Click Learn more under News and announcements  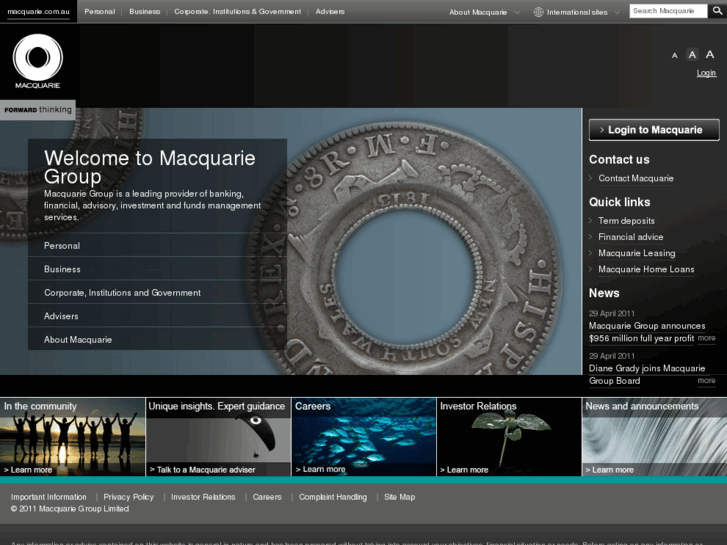click(x=609, y=470)
